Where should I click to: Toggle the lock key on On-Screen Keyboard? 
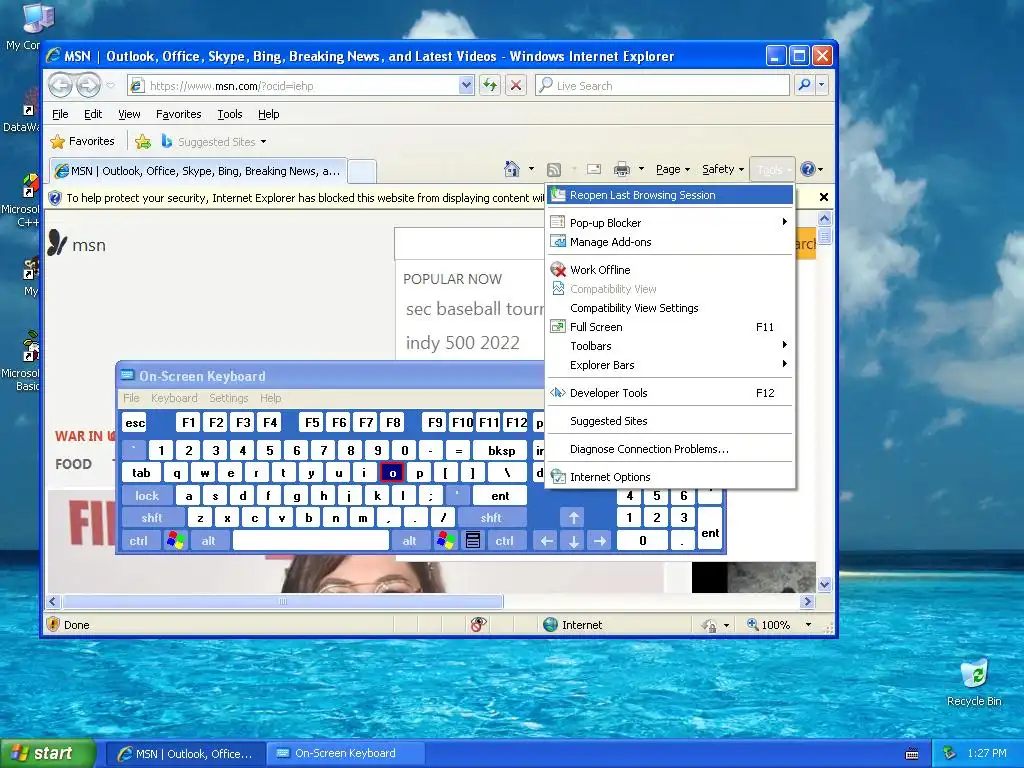click(147, 496)
